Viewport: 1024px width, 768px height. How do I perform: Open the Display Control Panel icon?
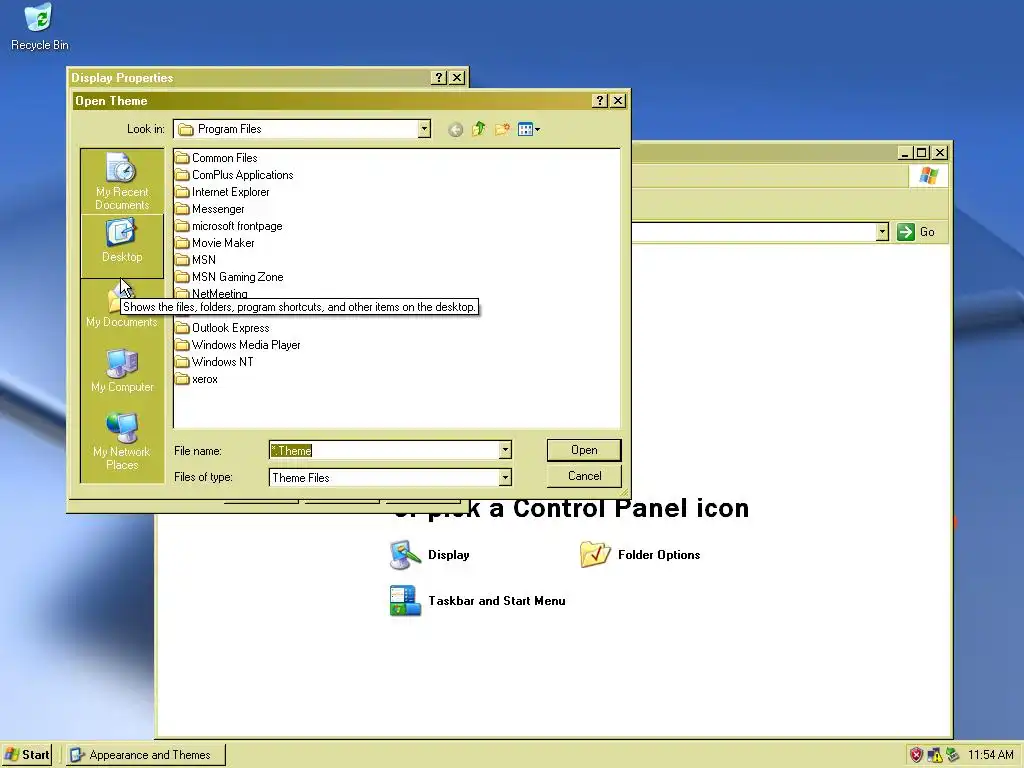click(405, 555)
